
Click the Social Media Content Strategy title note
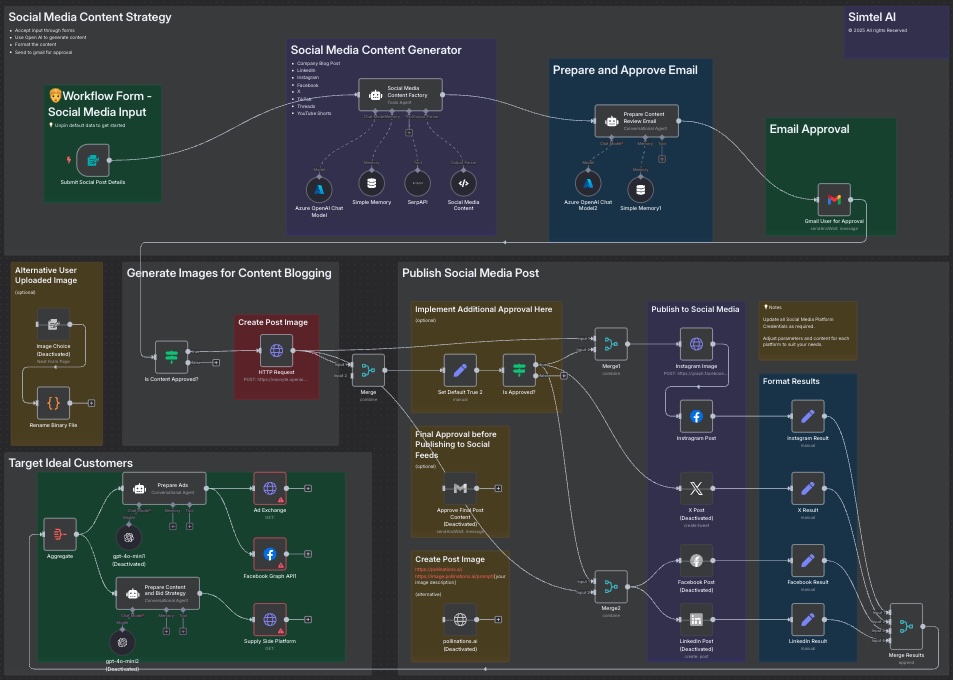[90, 17]
